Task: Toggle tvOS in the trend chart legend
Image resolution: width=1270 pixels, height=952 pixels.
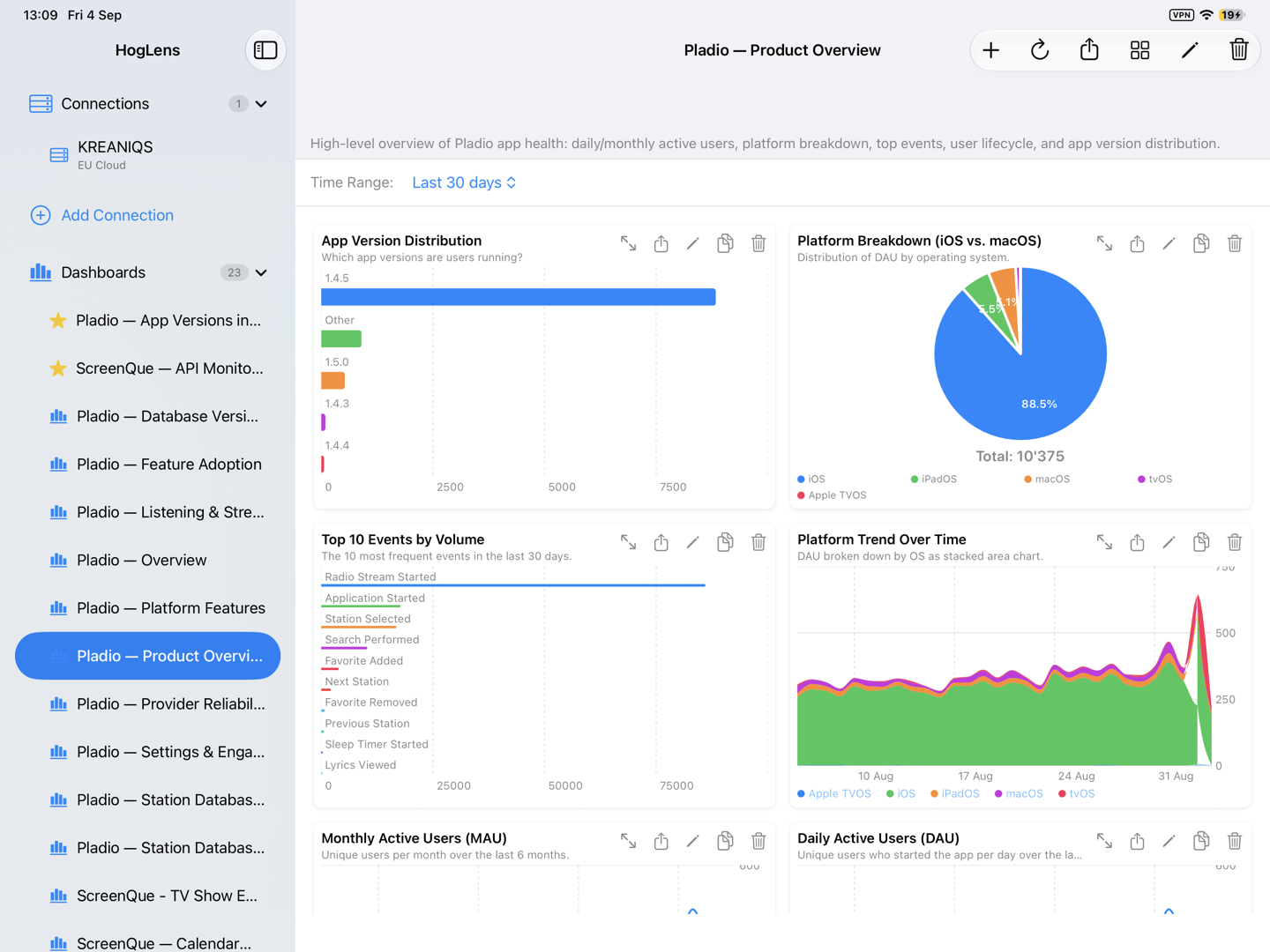Action: pos(1076,794)
